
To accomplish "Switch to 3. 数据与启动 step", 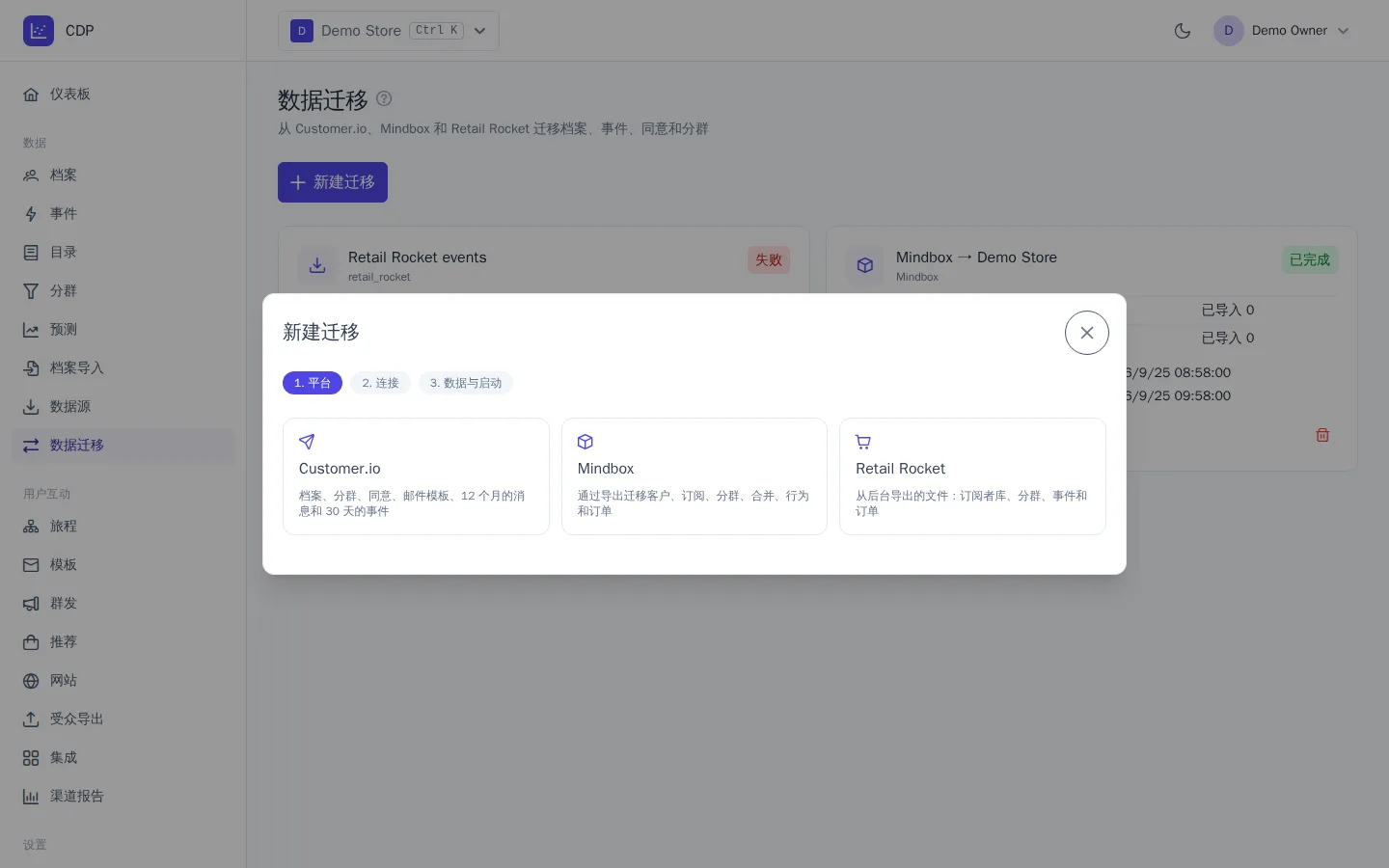I will [466, 383].
